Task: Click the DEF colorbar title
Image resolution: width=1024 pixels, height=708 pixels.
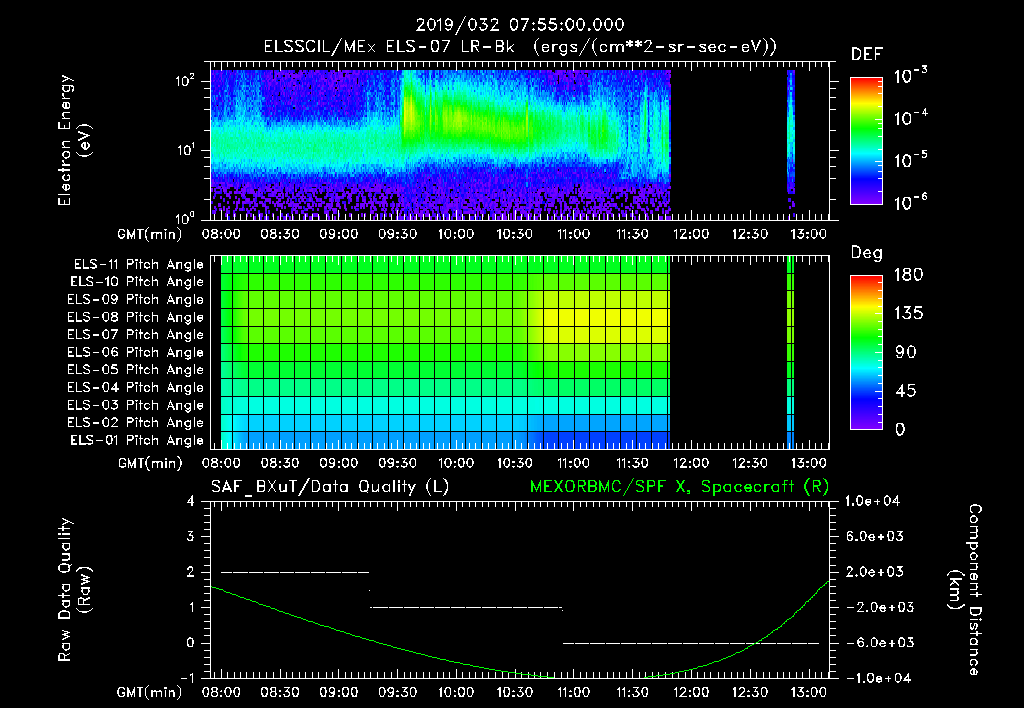Action: [867, 54]
